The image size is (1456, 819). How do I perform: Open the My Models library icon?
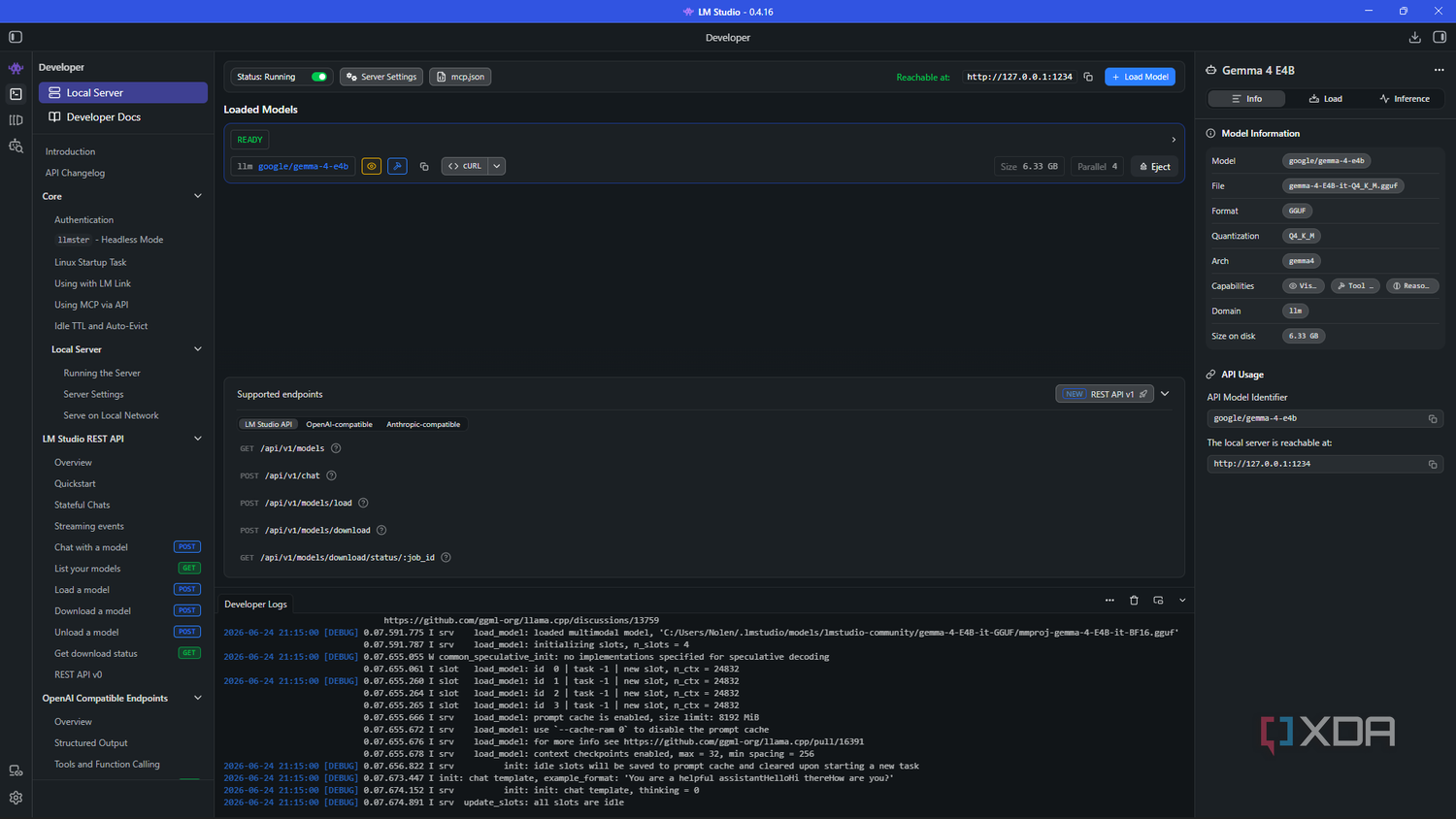[x=16, y=120]
